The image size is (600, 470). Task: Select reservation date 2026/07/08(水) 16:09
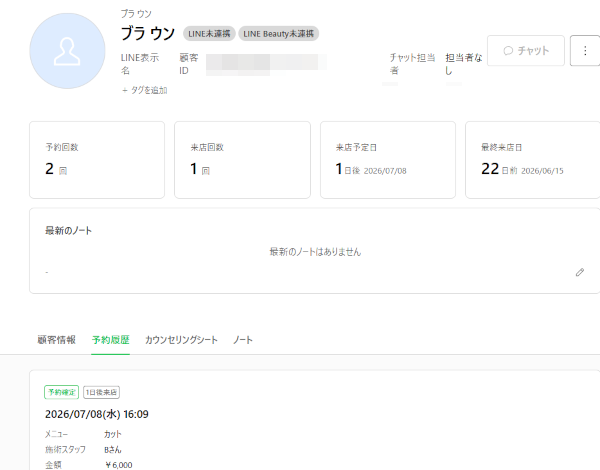point(97,414)
